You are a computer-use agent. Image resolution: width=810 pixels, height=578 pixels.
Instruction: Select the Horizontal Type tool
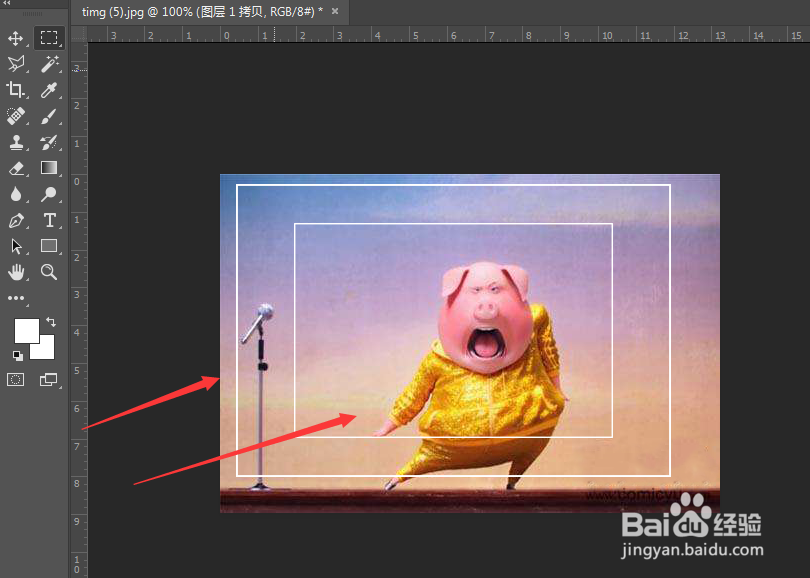click(50, 221)
